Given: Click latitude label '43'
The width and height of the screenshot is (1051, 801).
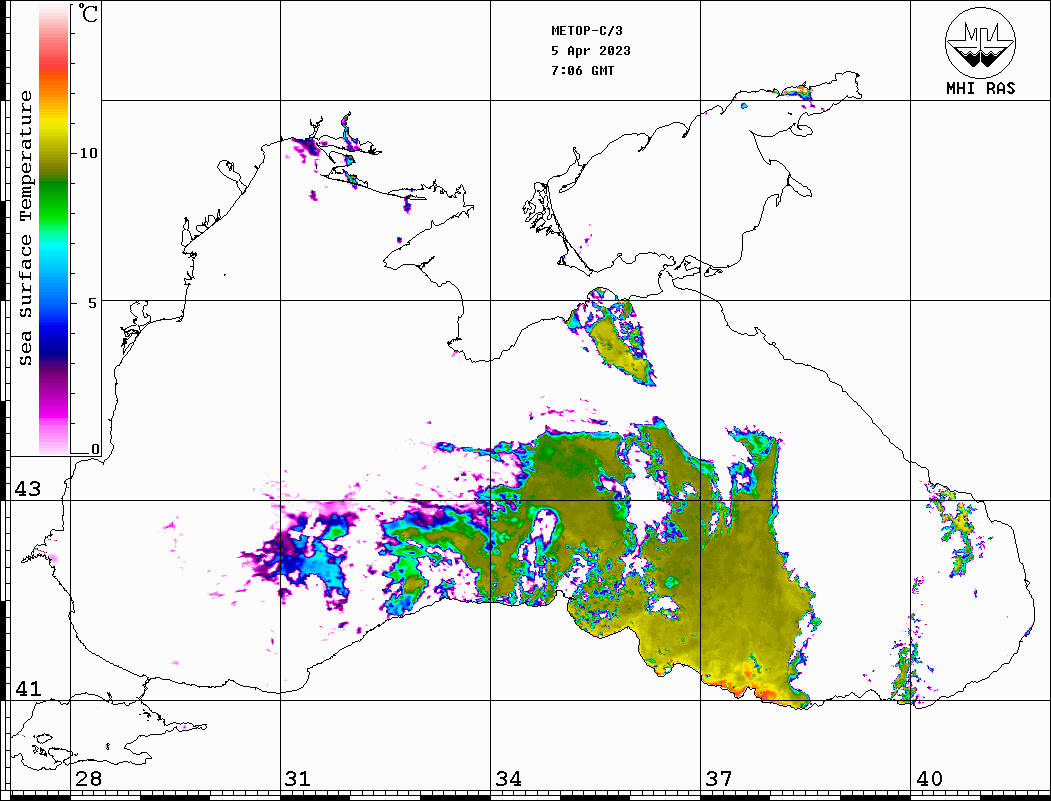Looking at the screenshot, I should [28, 489].
